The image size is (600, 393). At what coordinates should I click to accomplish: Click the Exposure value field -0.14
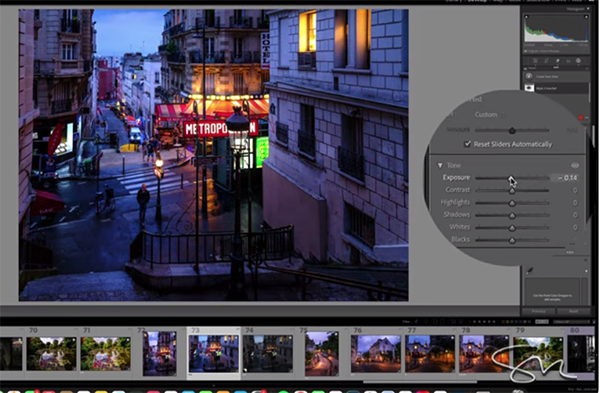point(565,178)
